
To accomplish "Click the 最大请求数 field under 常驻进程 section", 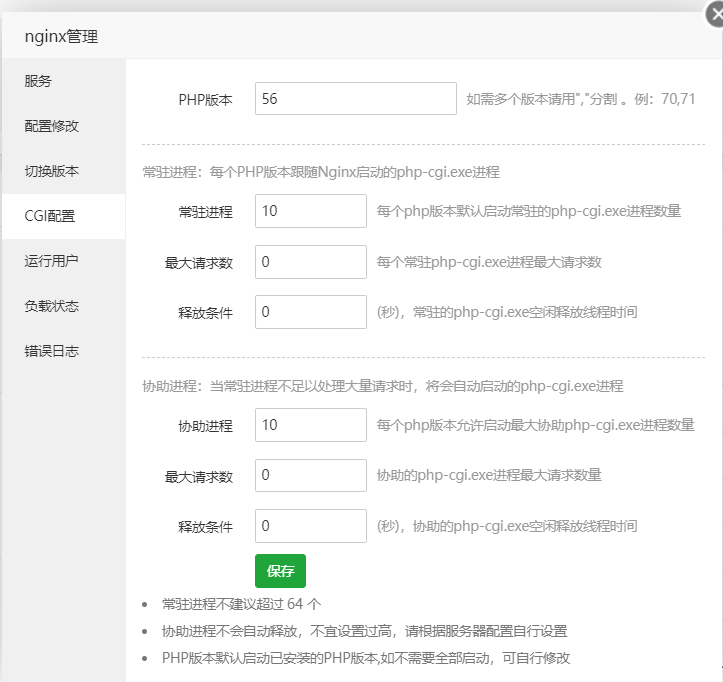I will pos(311,262).
